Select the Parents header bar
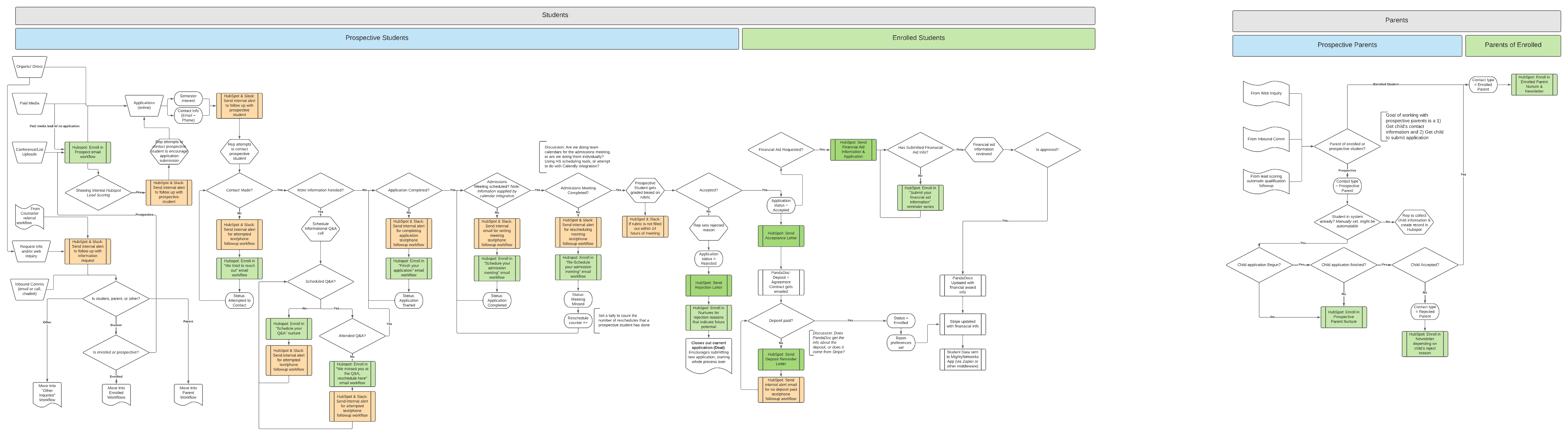The width and height of the screenshot is (1568, 436). coord(1397,21)
